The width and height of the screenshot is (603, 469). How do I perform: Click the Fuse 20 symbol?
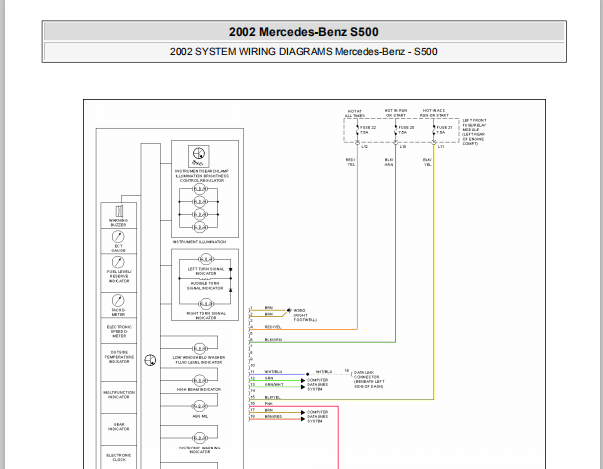tap(396, 130)
